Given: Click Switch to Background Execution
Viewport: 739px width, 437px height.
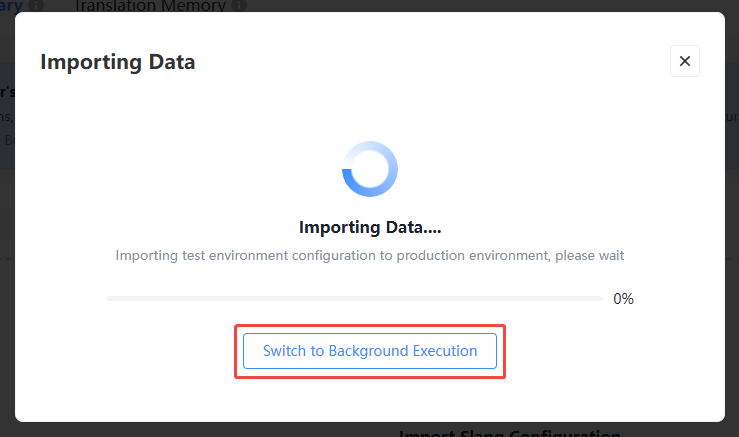Looking at the screenshot, I should [370, 351].
